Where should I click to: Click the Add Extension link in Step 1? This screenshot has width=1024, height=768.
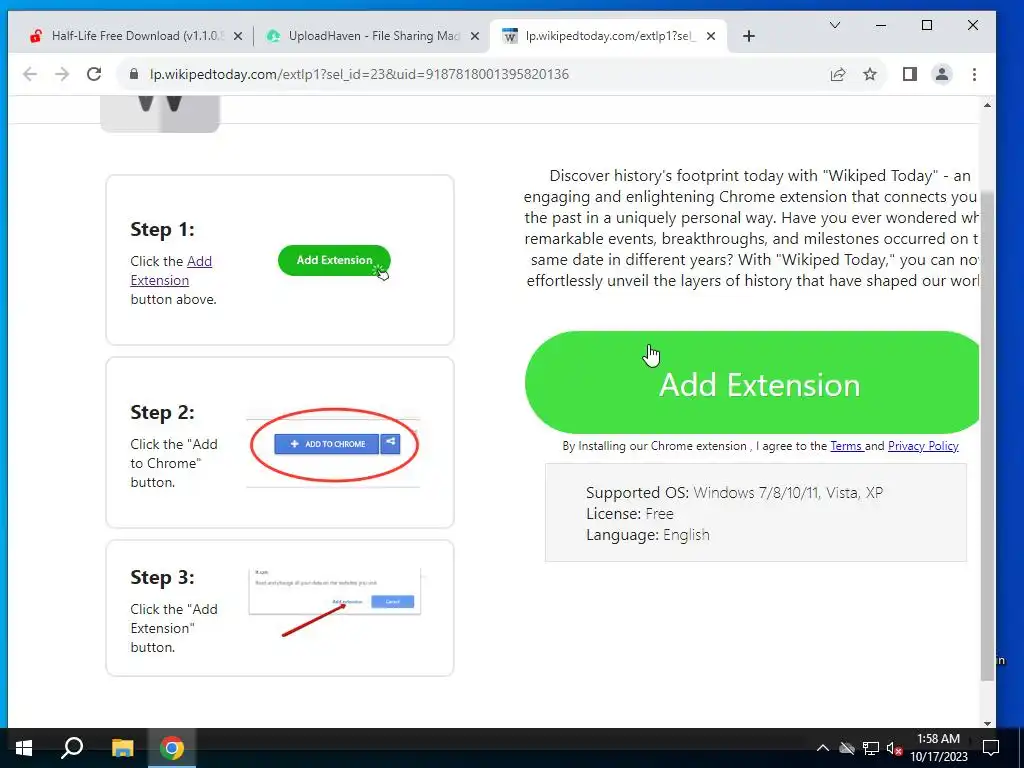tap(171, 270)
